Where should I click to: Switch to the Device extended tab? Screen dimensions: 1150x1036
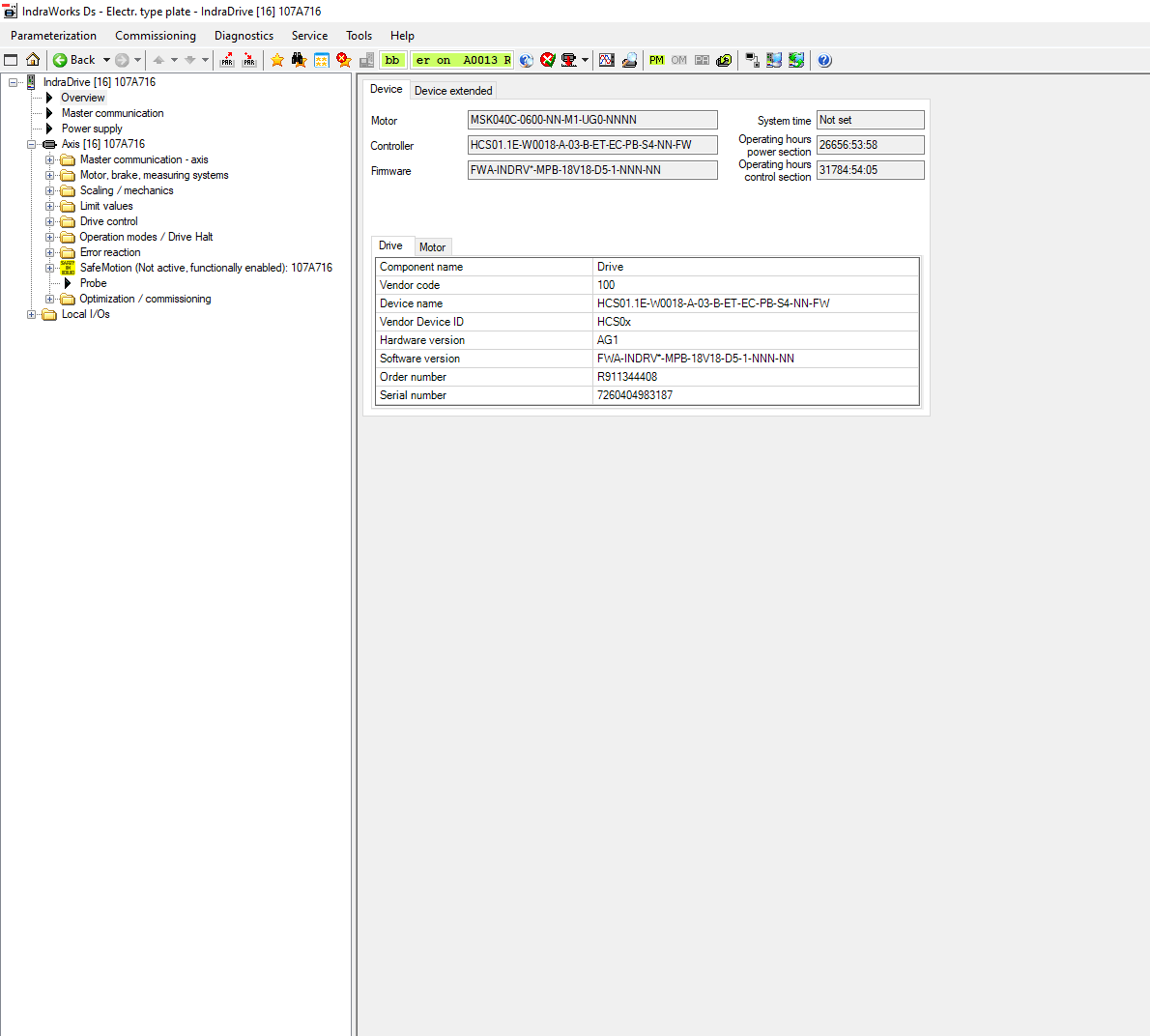click(453, 91)
